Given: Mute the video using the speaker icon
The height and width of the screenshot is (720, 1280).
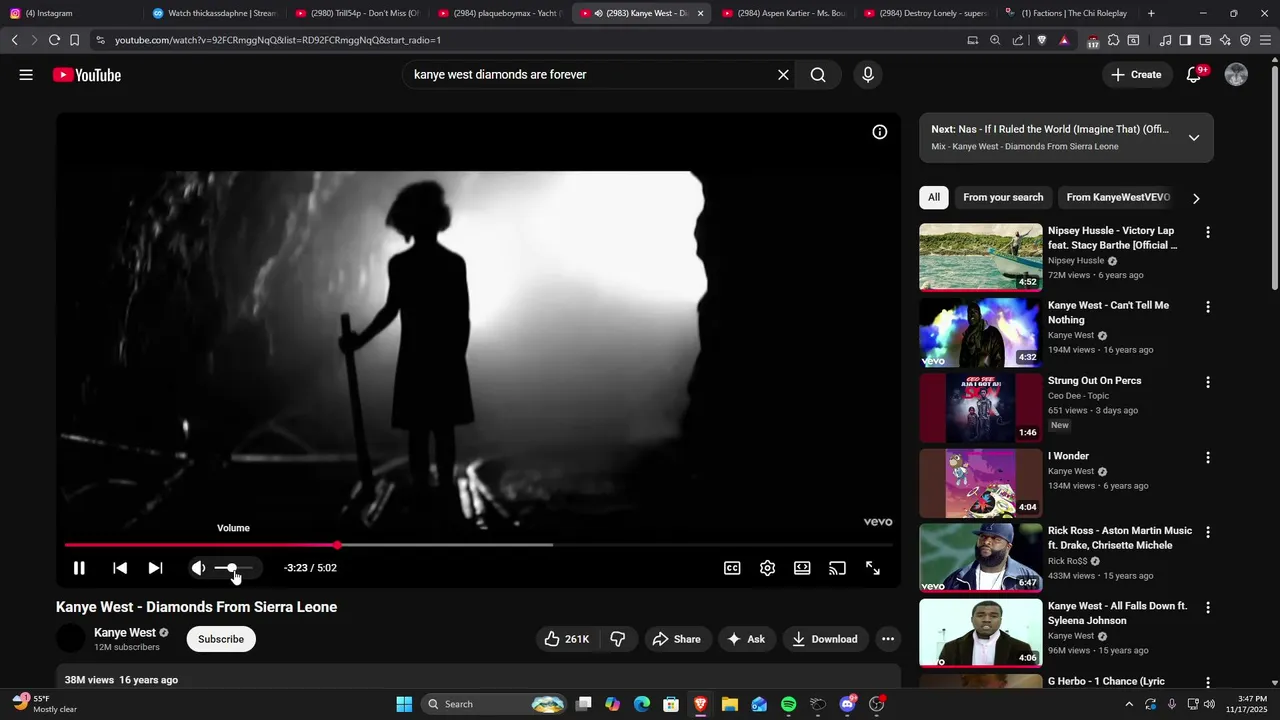Looking at the screenshot, I should click(x=198, y=568).
